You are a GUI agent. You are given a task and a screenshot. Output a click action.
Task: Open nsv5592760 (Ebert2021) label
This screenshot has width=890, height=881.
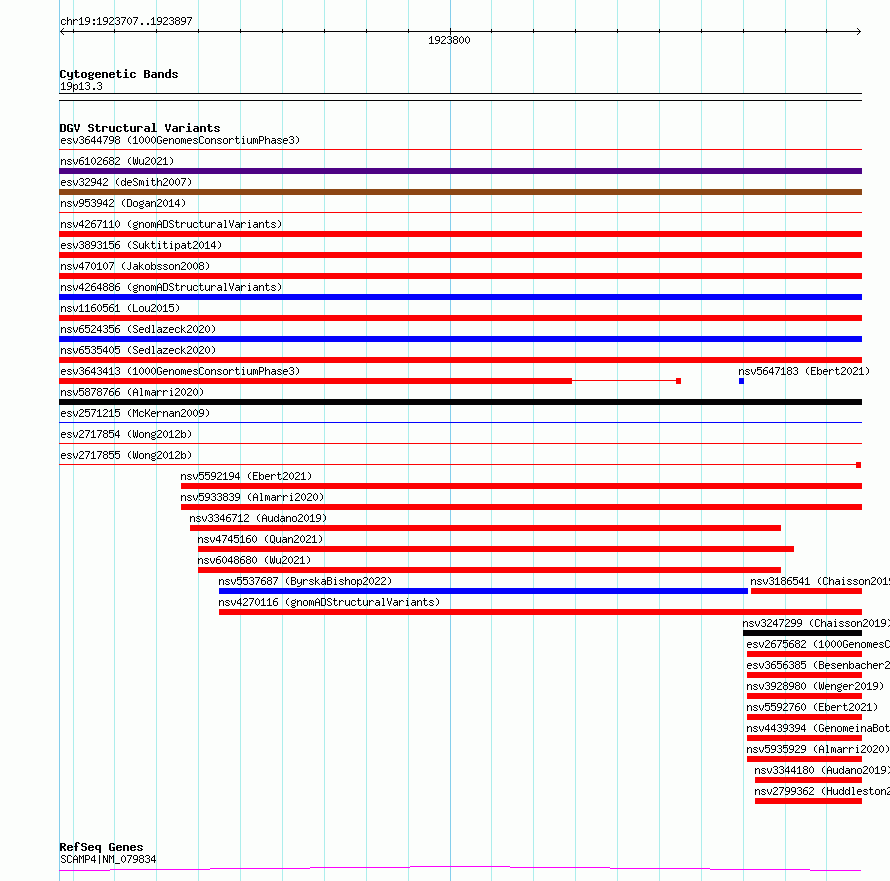(x=812, y=707)
